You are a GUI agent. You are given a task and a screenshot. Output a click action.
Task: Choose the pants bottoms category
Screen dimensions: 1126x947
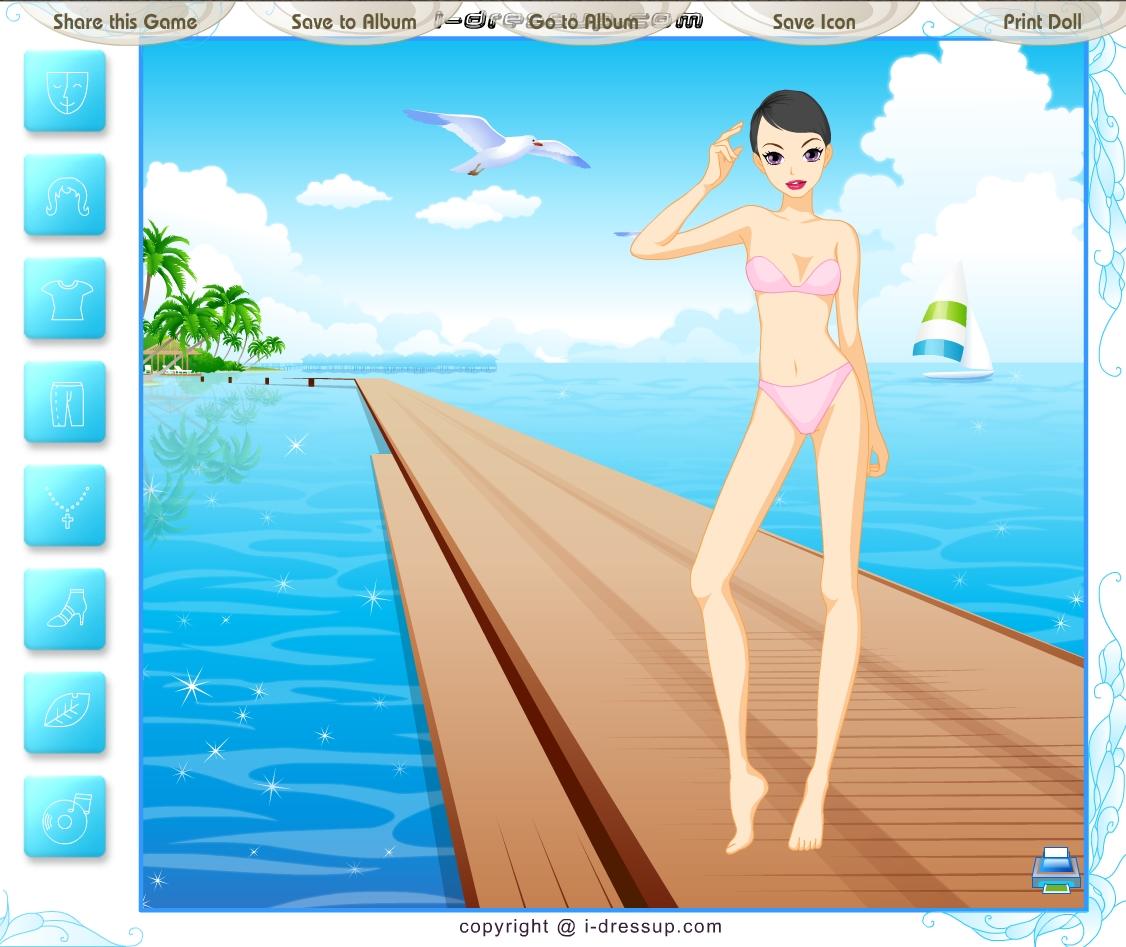click(65, 402)
